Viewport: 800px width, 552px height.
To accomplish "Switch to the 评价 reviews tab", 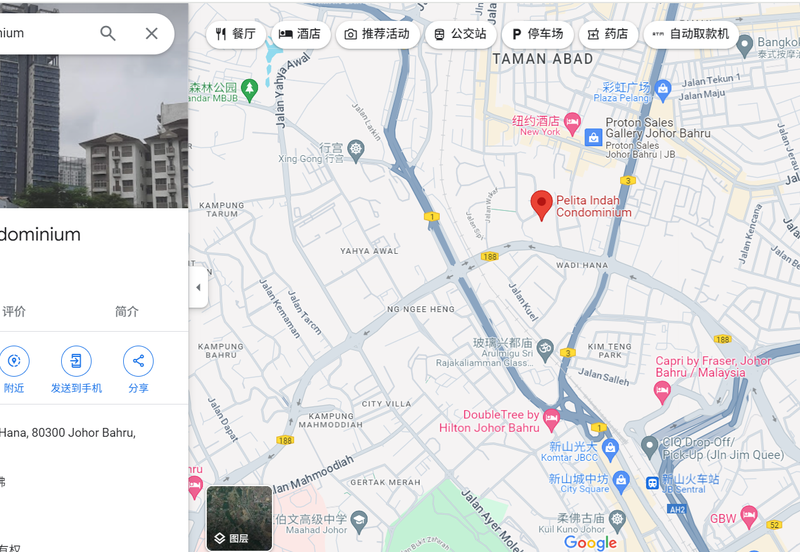I will [x=14, y=311].
